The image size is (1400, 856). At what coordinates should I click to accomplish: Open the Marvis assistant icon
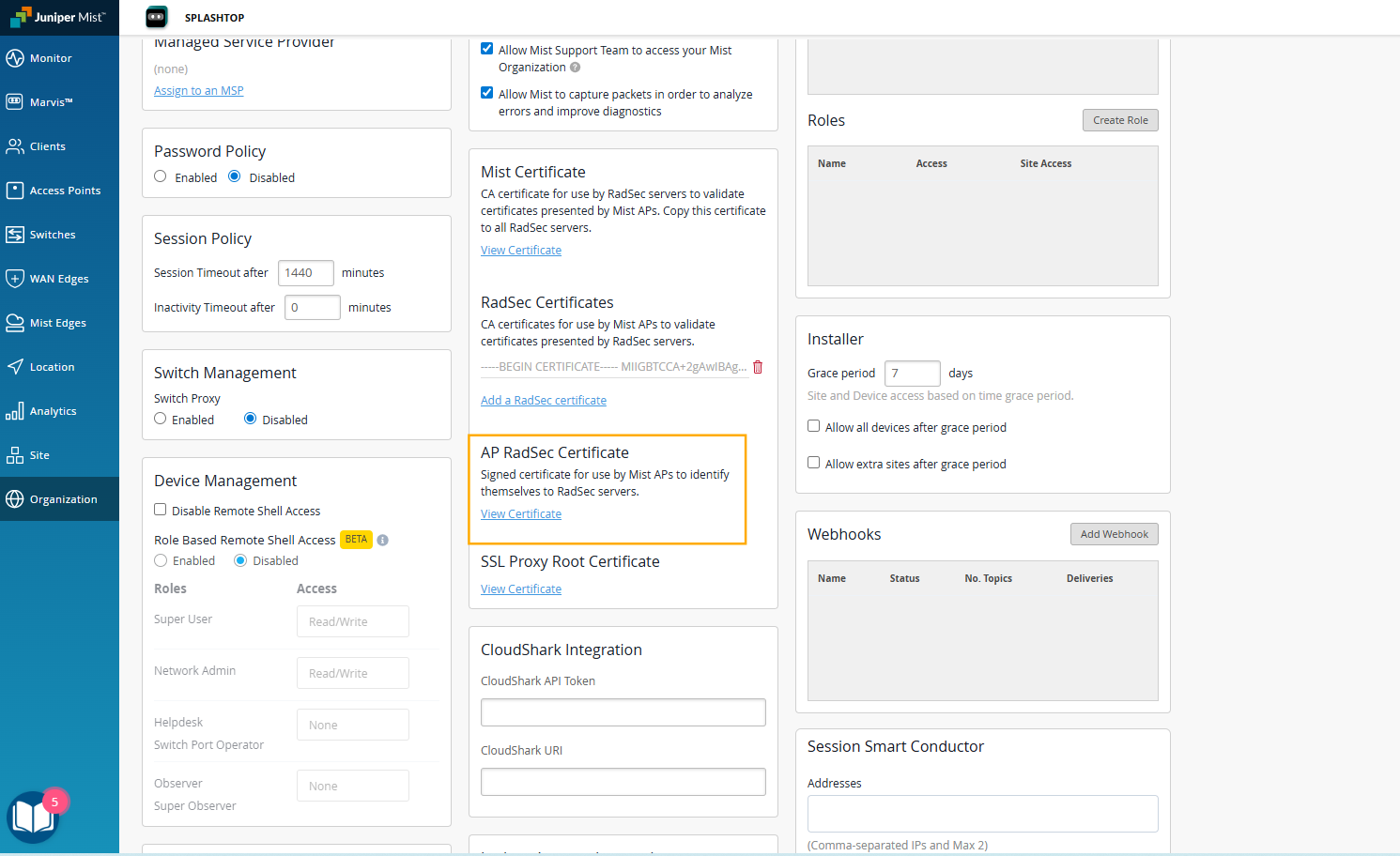click(15, 101)
